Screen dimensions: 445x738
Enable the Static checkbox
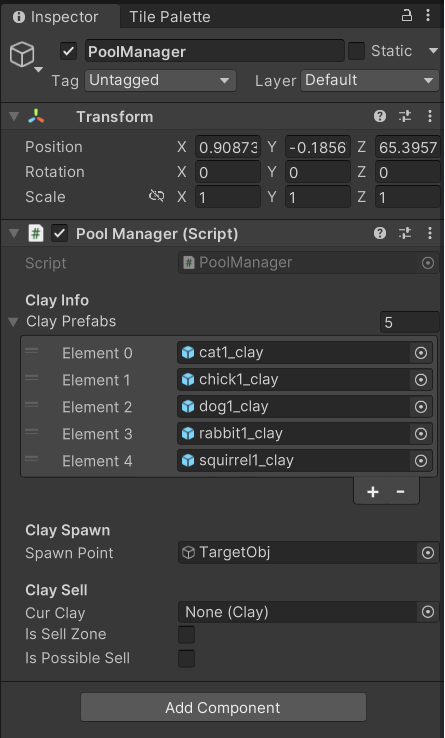[356, 51]
